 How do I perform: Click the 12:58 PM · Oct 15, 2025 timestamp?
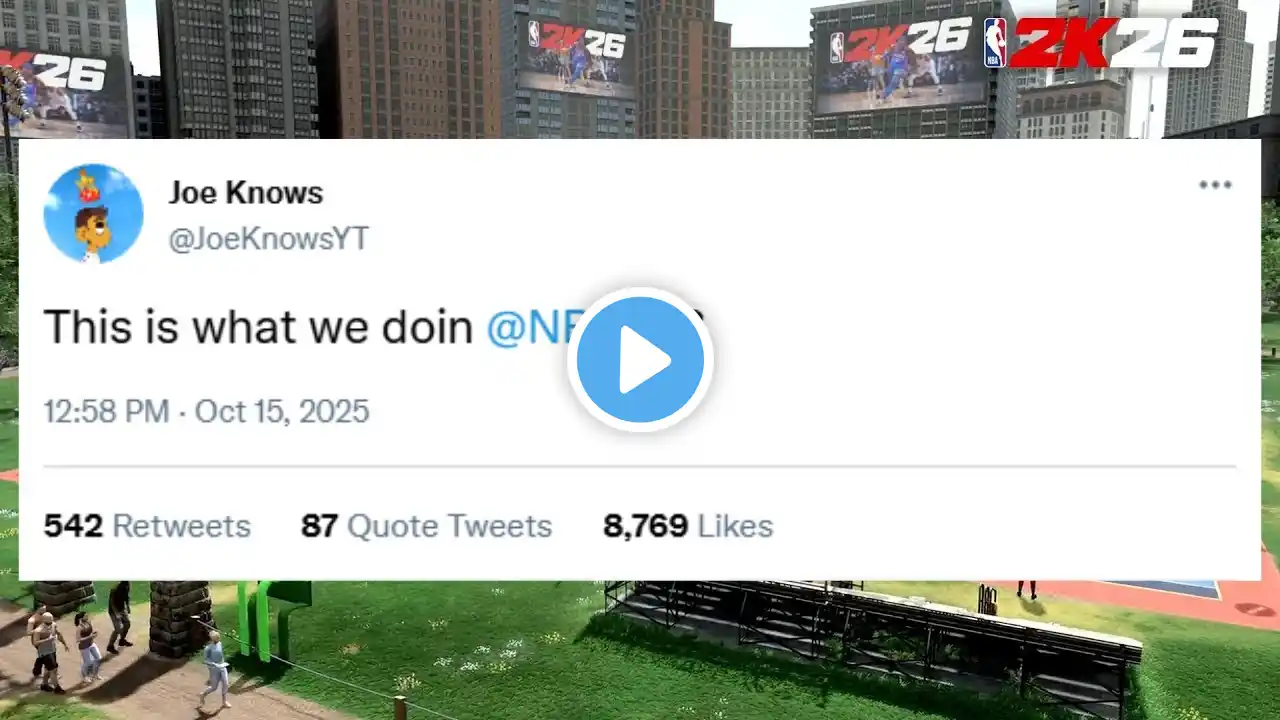click(x=207, y=412)
